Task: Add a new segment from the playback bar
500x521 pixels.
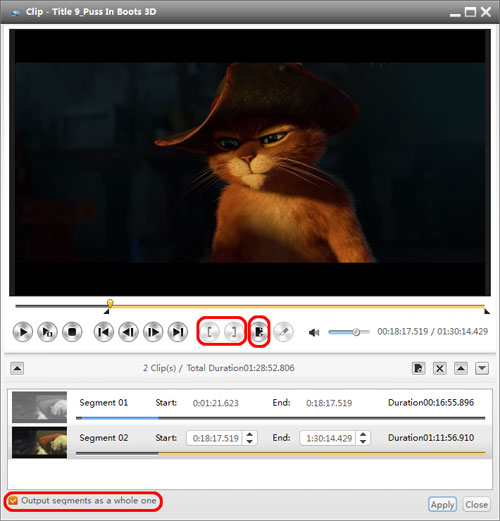Action: 259,332
